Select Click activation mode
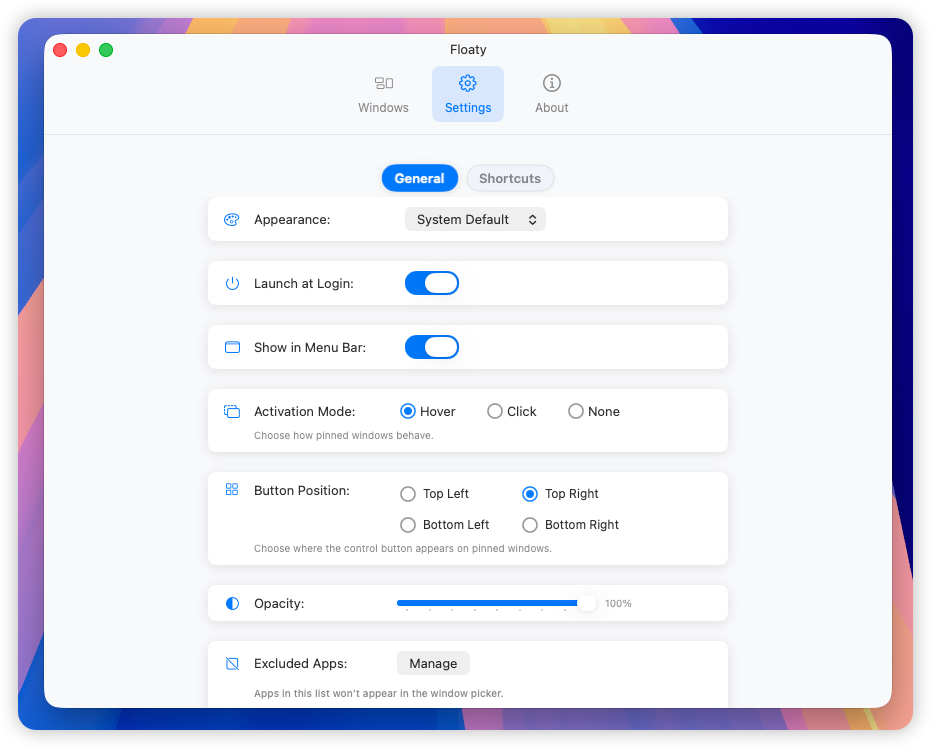 511,411
